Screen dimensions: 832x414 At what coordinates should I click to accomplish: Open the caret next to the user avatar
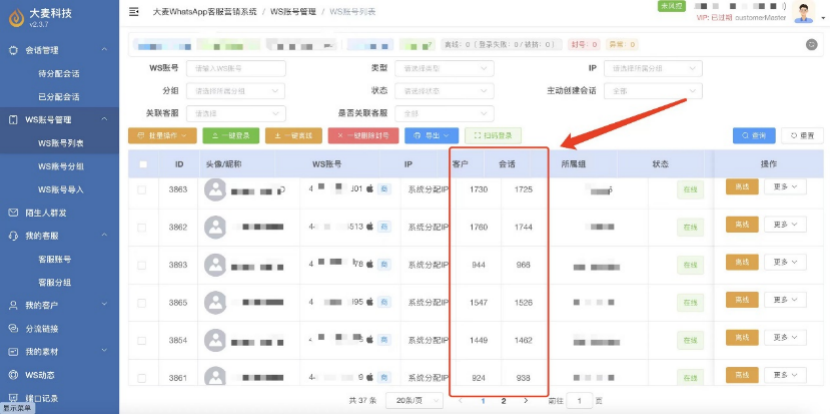pos(824,18)
